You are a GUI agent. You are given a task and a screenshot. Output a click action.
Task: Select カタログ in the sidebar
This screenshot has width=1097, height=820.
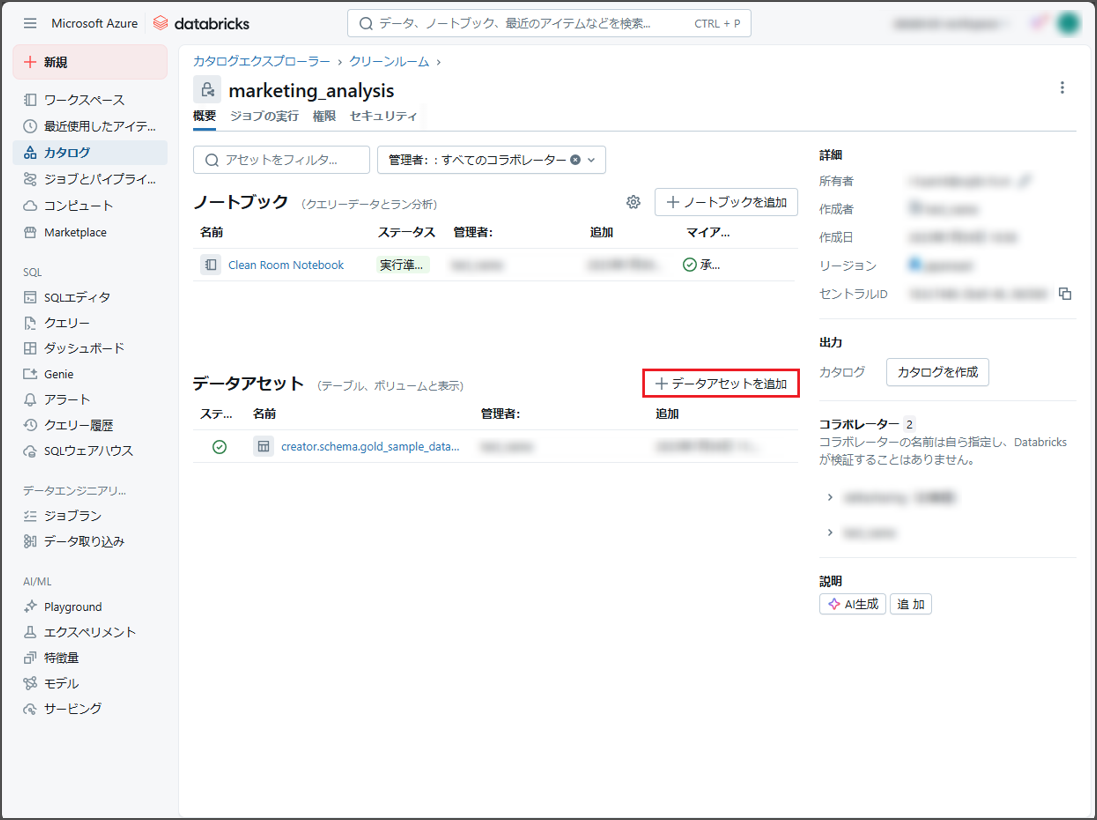[x=90, y=153]
